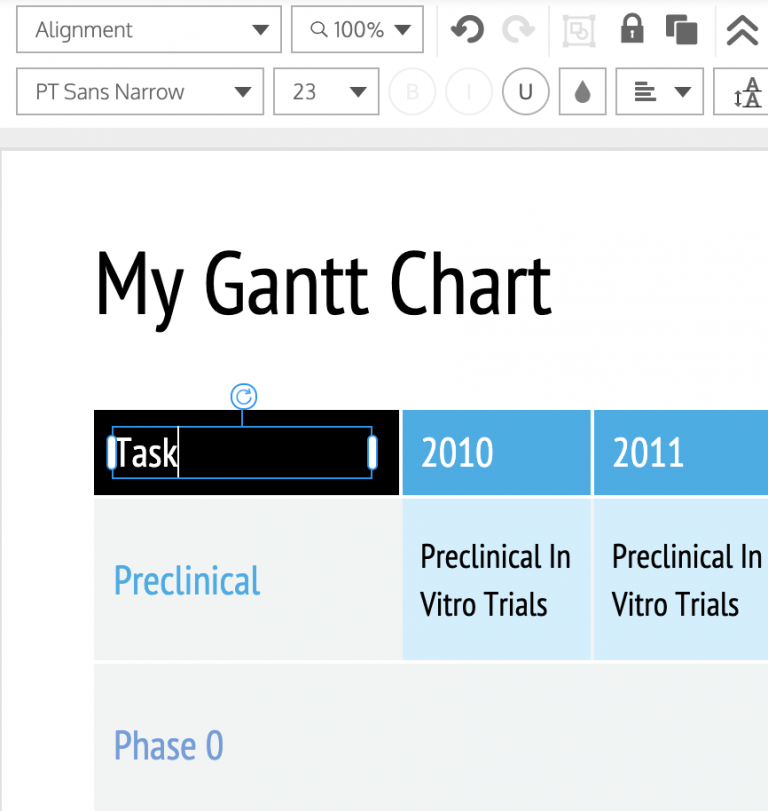
Task: Toggle italic formatting
Action: pyautogui.click(x=469, y=91)
